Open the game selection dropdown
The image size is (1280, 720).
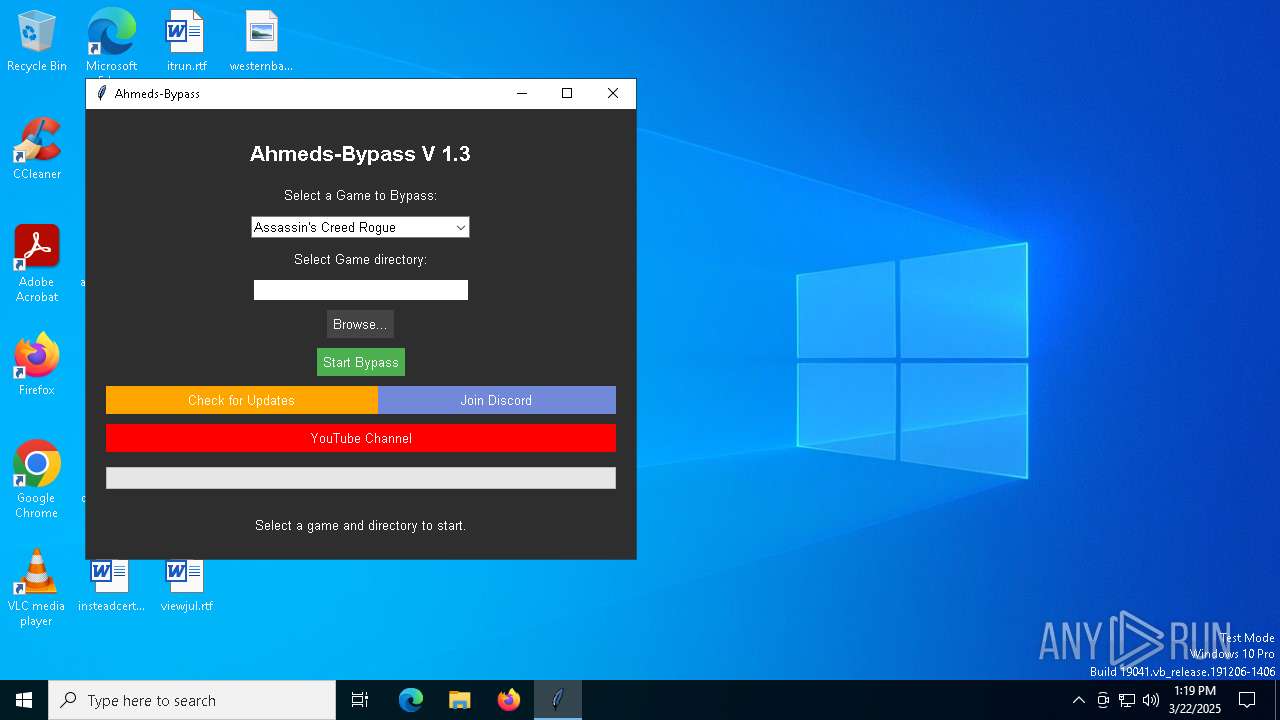click(360, 227)
